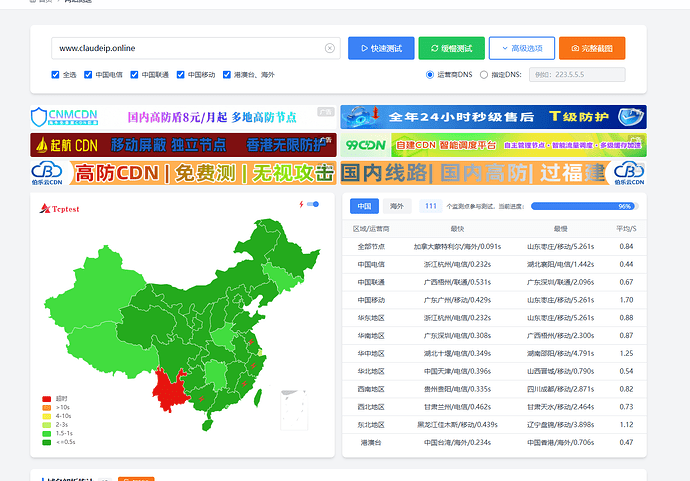Select the 华南地区 row label
690x481 pixels.
(x=371, y=336)
